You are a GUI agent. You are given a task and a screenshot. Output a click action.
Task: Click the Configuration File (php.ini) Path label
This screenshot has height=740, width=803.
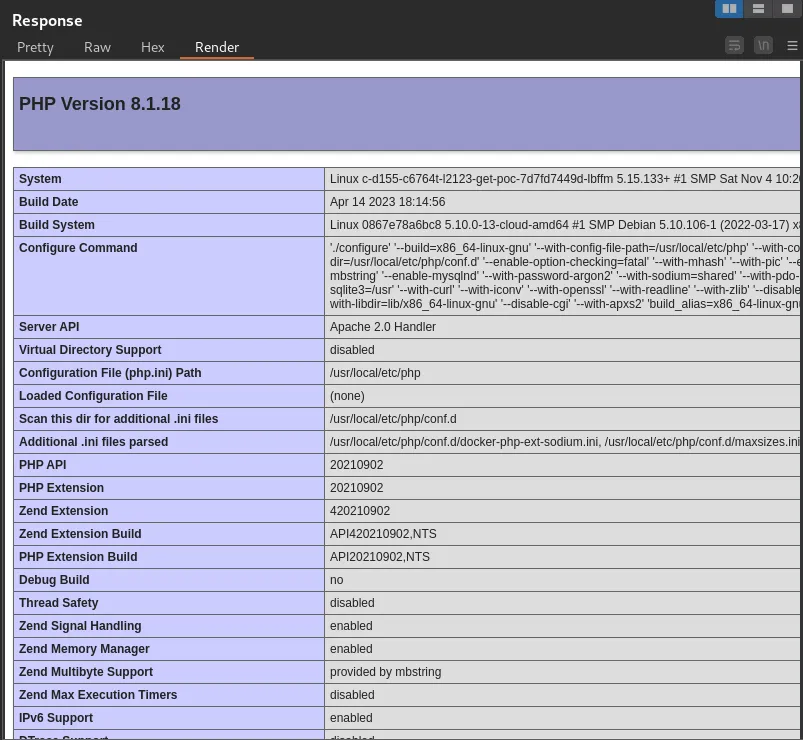click(x=110, y=373)
